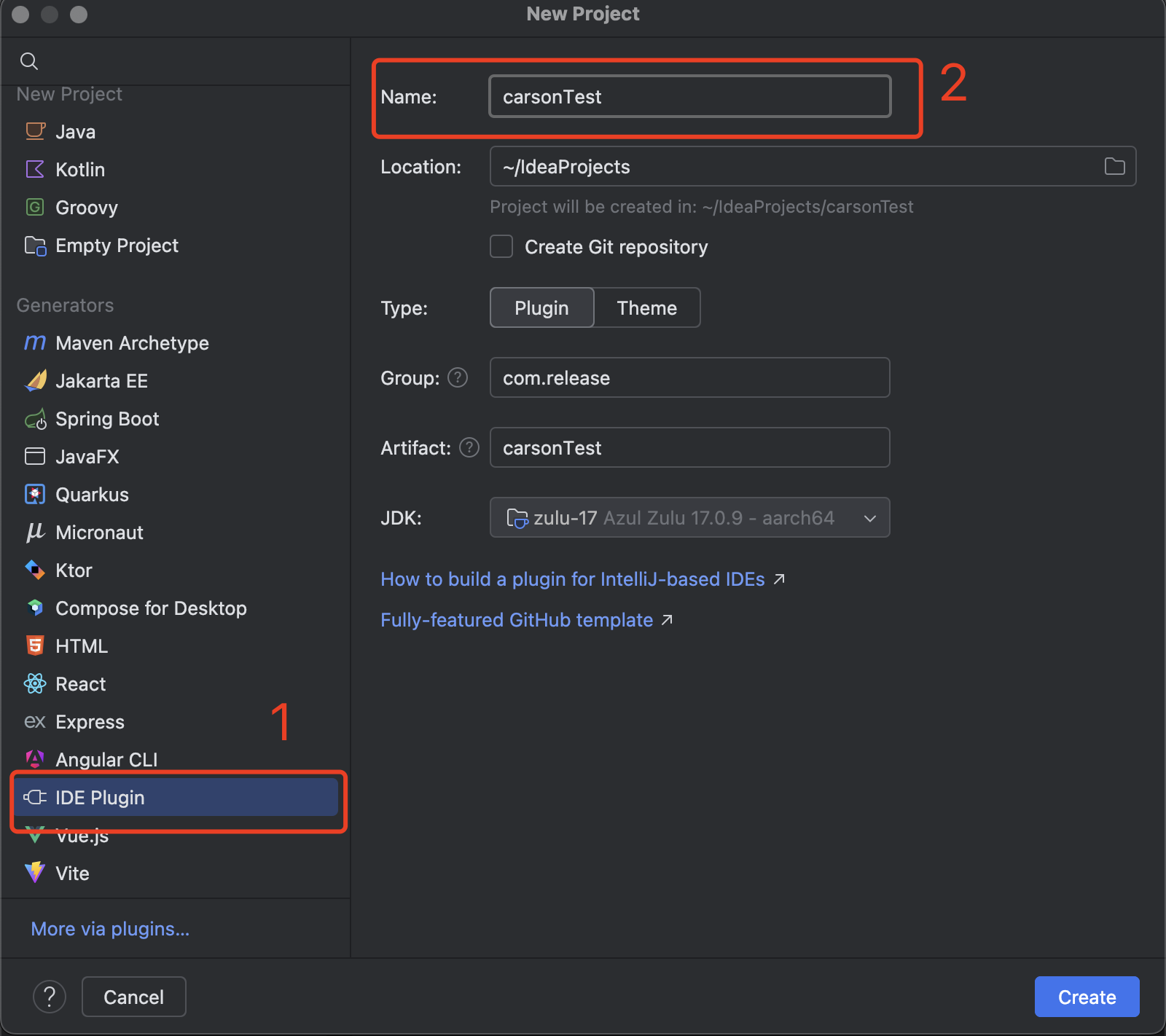Select the Maven Archetype m icon
This screenshot has width=1166, height=1036.
click(35, 342)
